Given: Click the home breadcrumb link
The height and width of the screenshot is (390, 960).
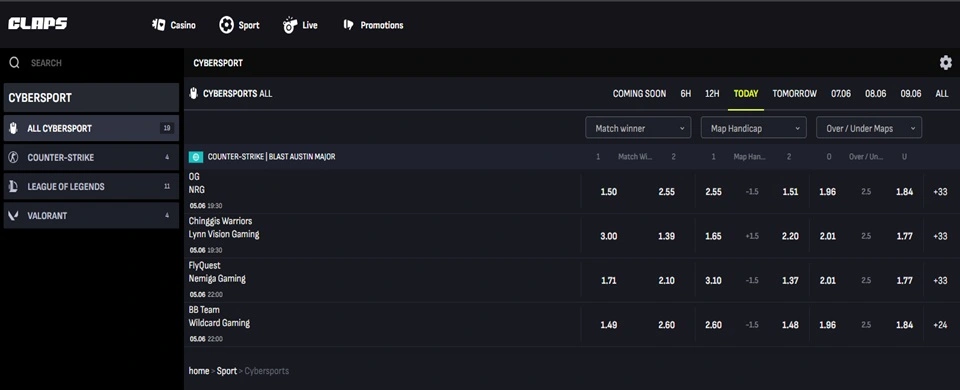Looking at the screenshot, I should click(x=198, y=371).
